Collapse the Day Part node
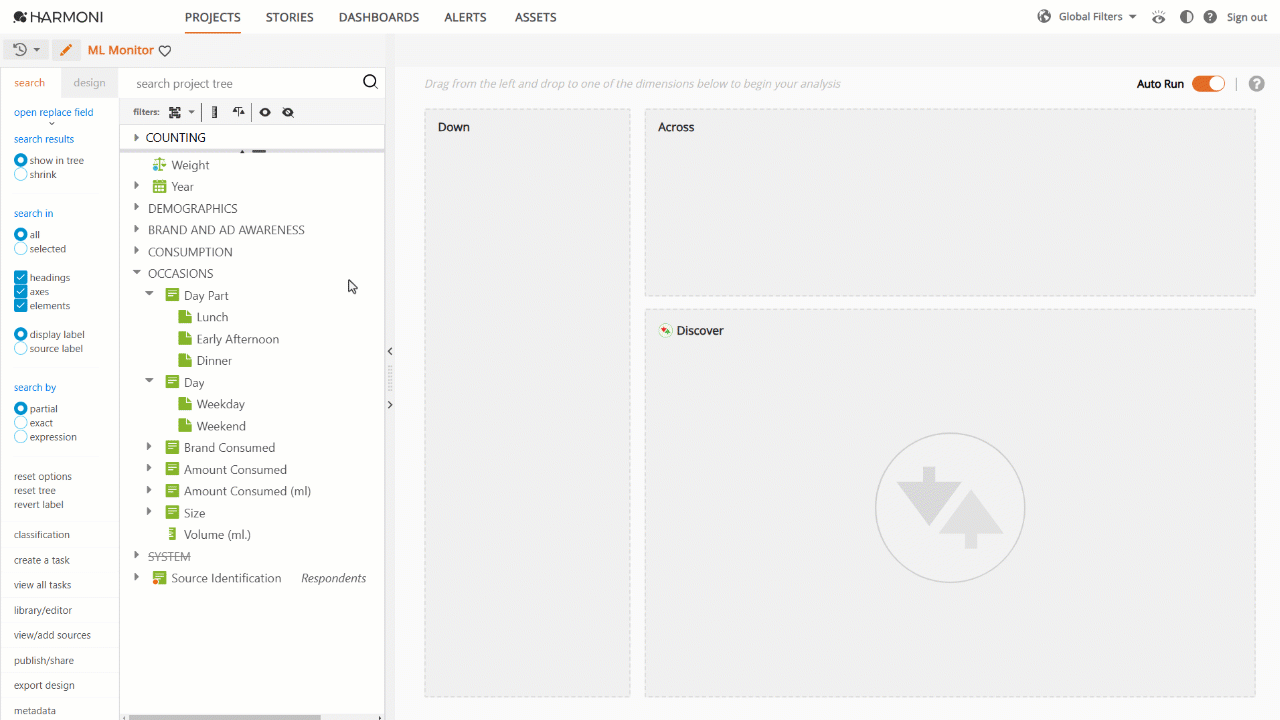 149,294
